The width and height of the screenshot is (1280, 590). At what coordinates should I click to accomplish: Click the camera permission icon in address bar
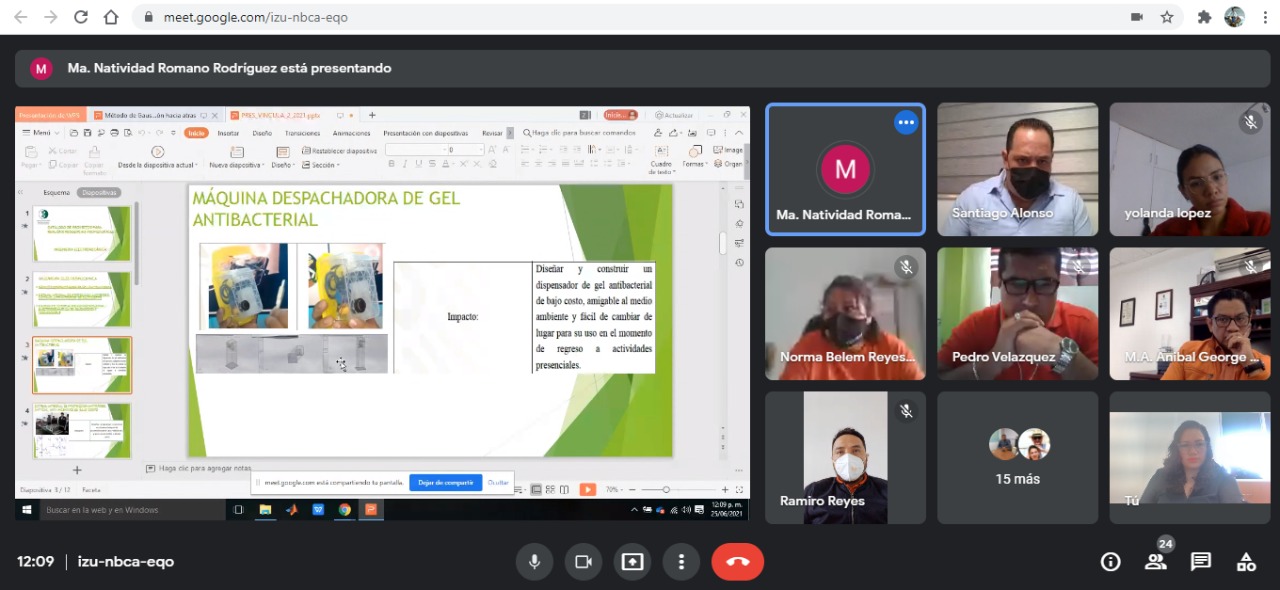click(x=1137, y=17)
